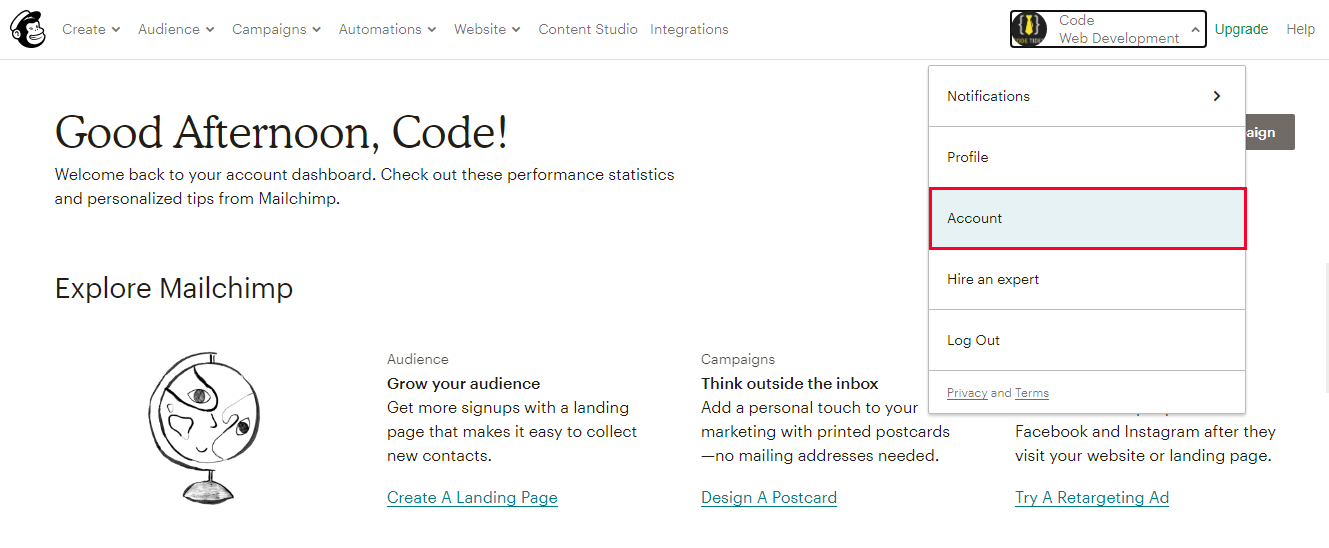
Task: Open the Terms link
Action: [x=1032, y=393]
